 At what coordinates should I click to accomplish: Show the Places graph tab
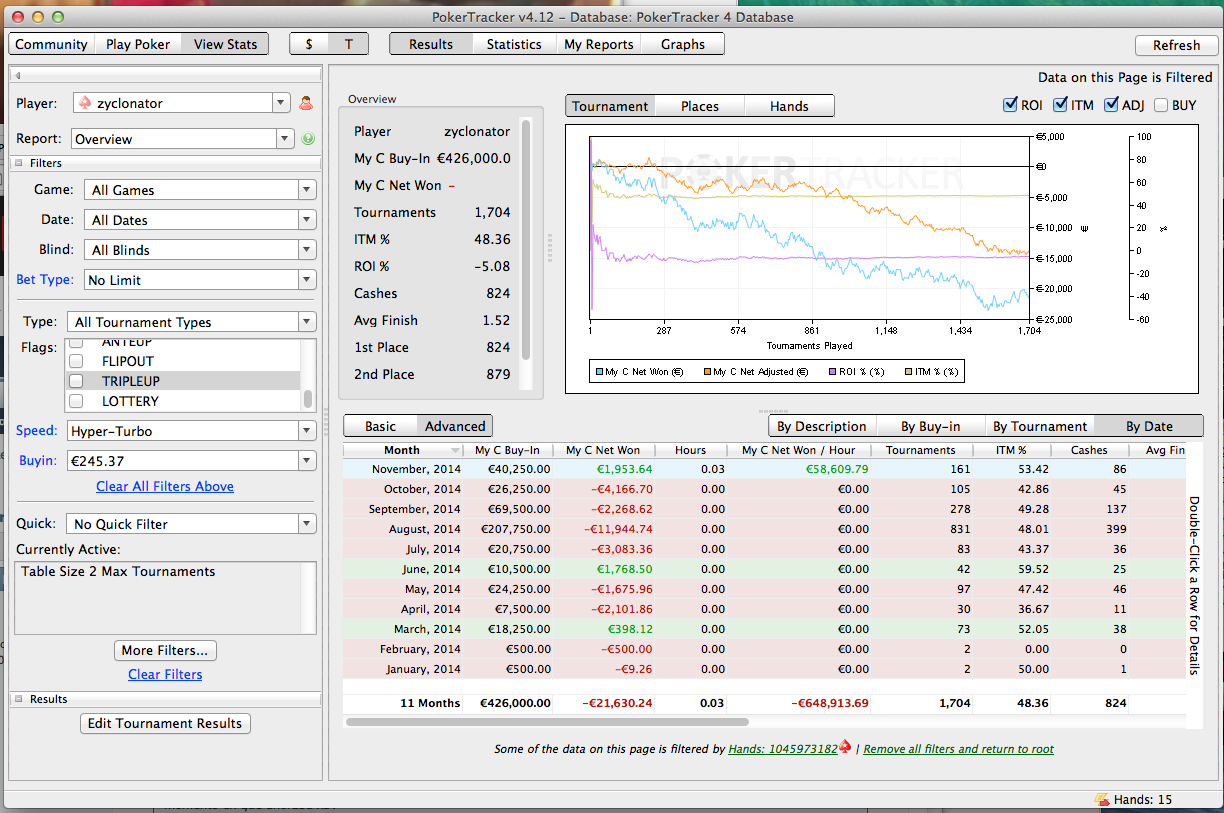[x=700, y=106]
